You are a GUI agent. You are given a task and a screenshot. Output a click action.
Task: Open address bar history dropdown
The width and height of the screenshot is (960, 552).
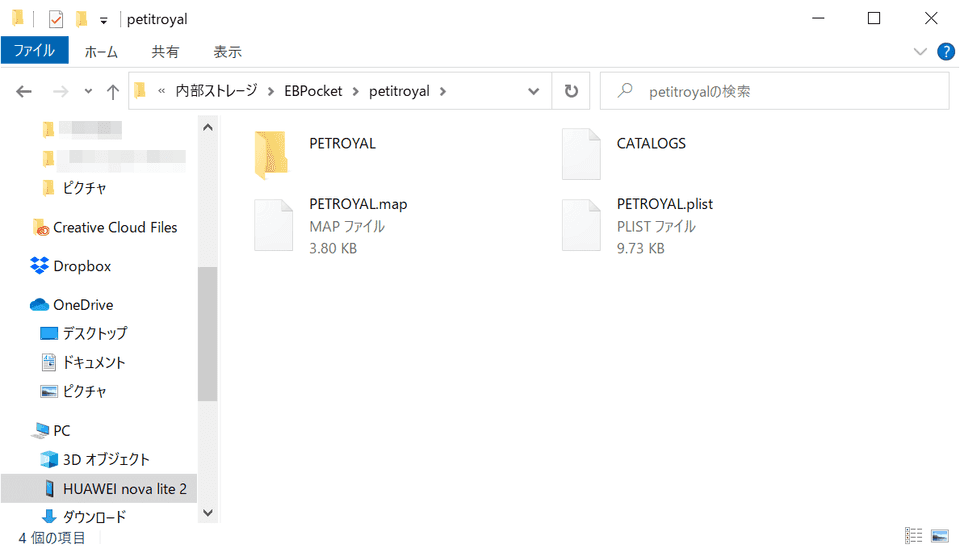[x=533, y=91]
